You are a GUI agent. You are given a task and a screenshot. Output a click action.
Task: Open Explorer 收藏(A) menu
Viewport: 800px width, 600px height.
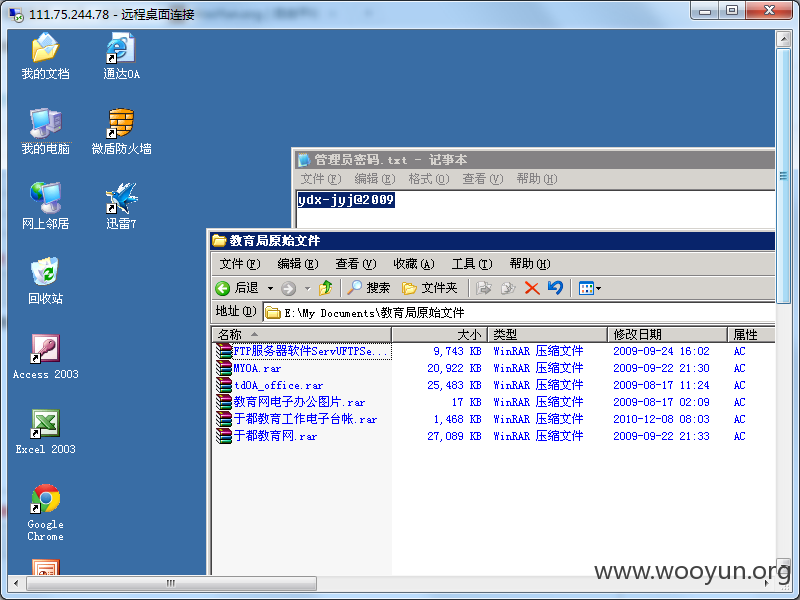(414, 264)
